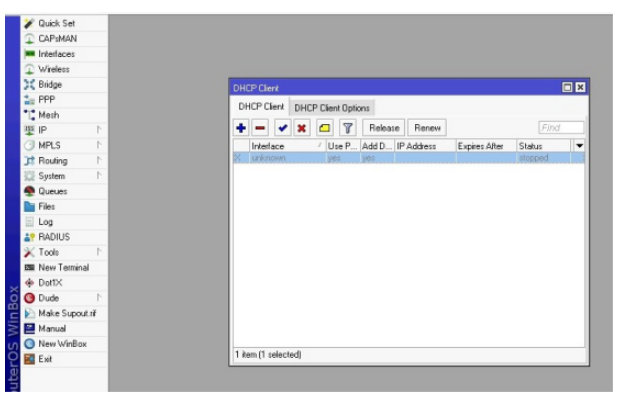Click the yellow Comment note icon

[325, 128]
